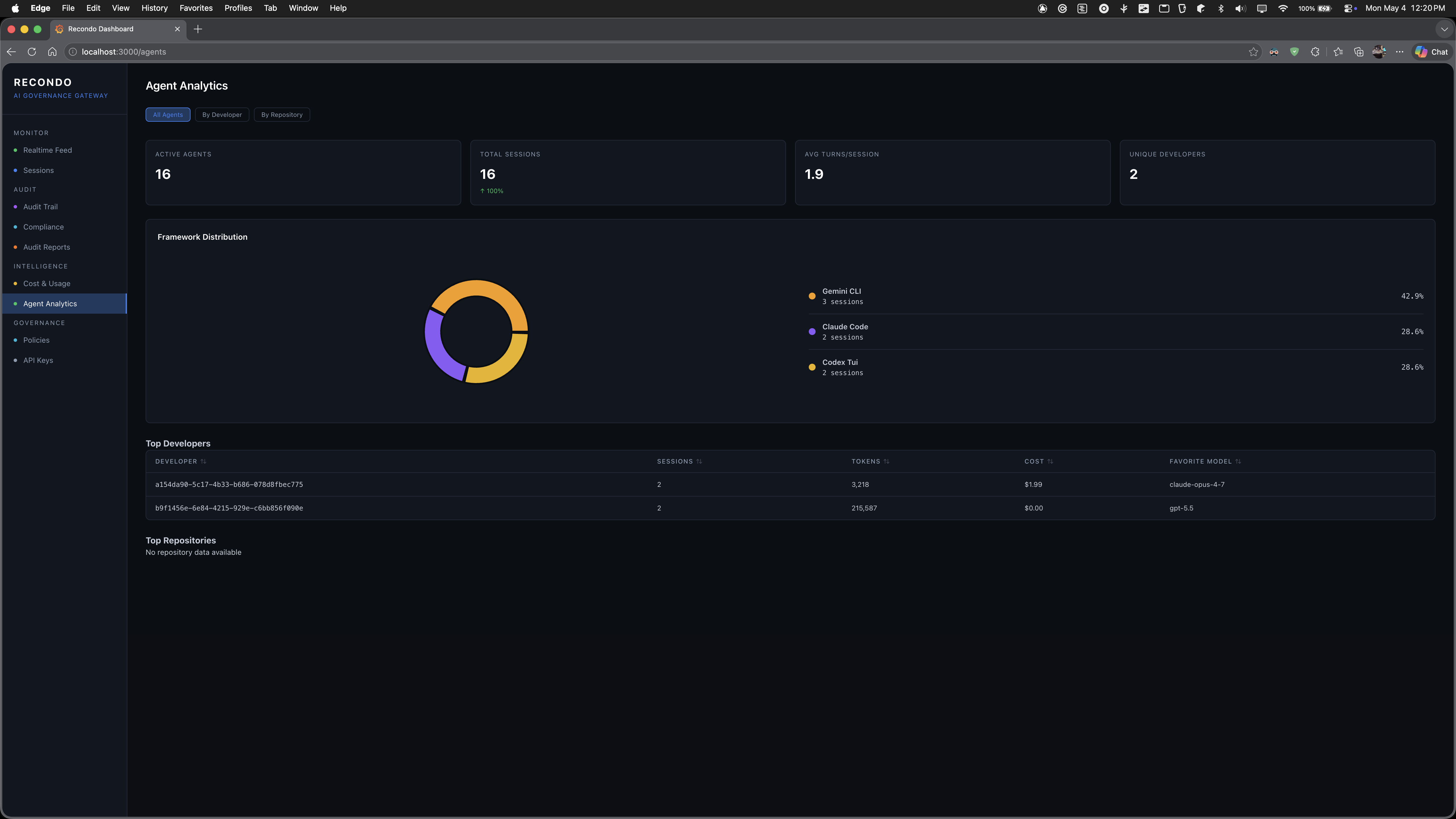
Task: Open the Apple menu
Action: (15, 8)
